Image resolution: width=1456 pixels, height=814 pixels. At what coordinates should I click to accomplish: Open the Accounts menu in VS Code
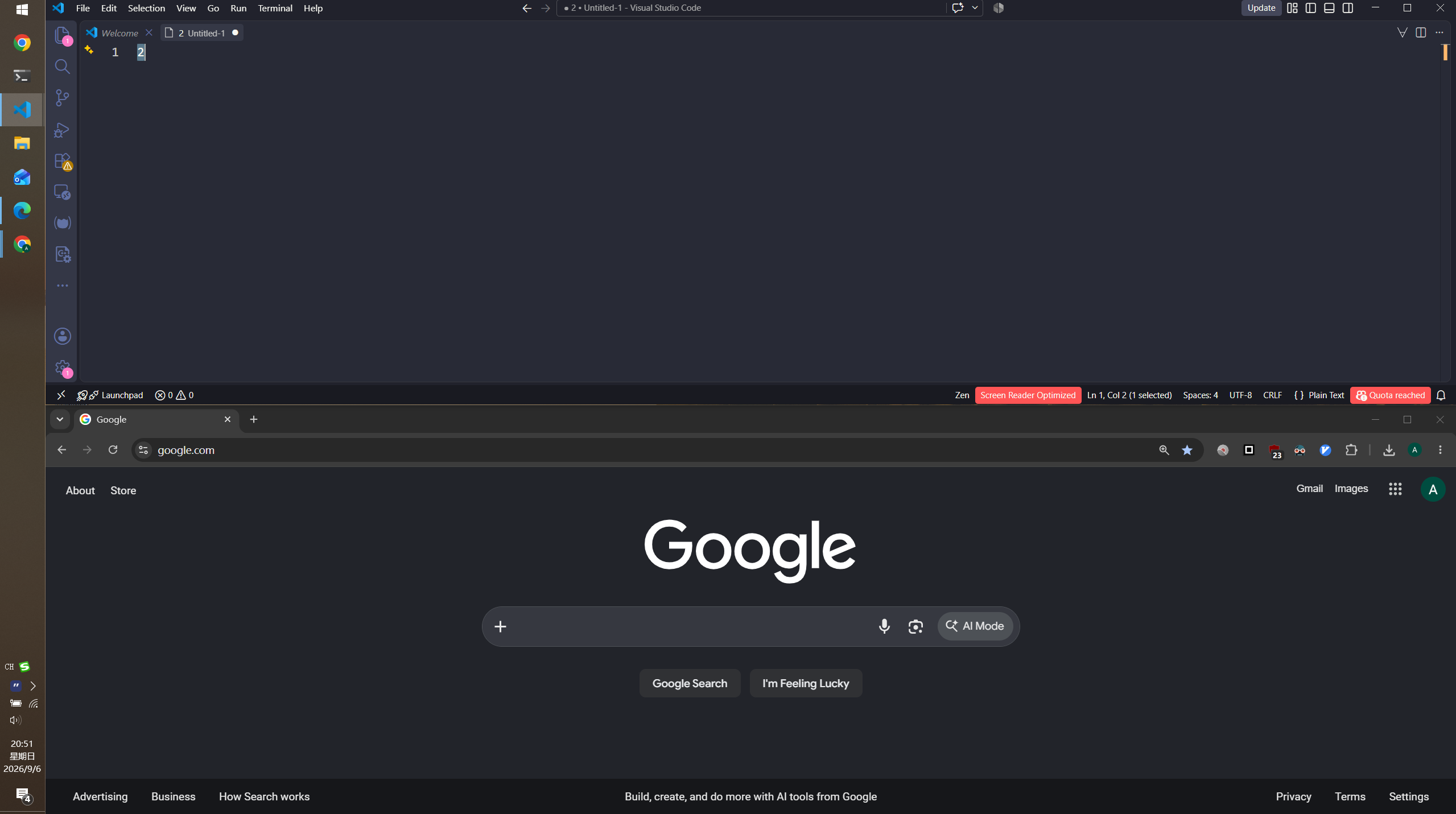point(62,336)
